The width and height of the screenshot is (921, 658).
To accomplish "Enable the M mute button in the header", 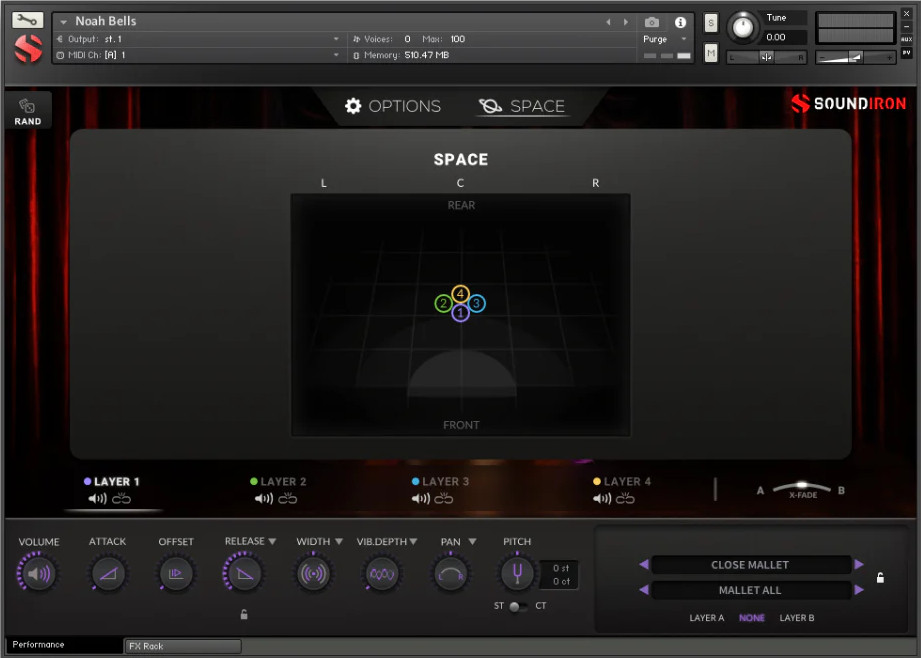I will [x=710, y=50].
